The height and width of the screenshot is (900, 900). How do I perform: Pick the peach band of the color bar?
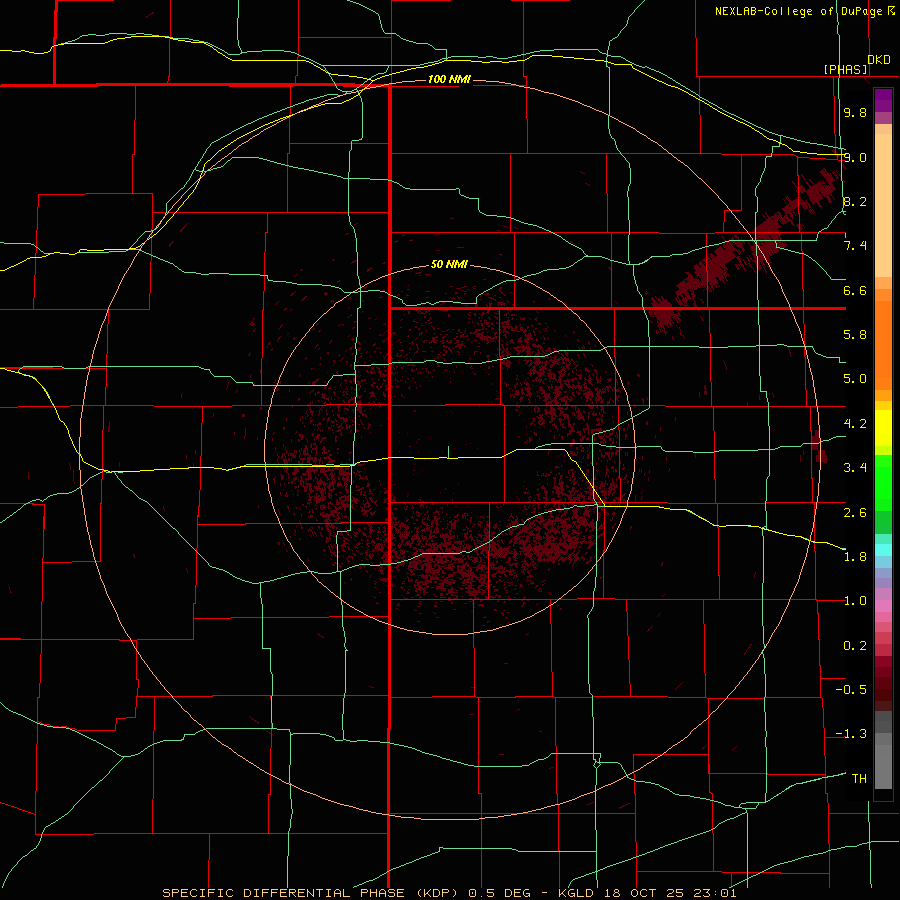[883, 205]
